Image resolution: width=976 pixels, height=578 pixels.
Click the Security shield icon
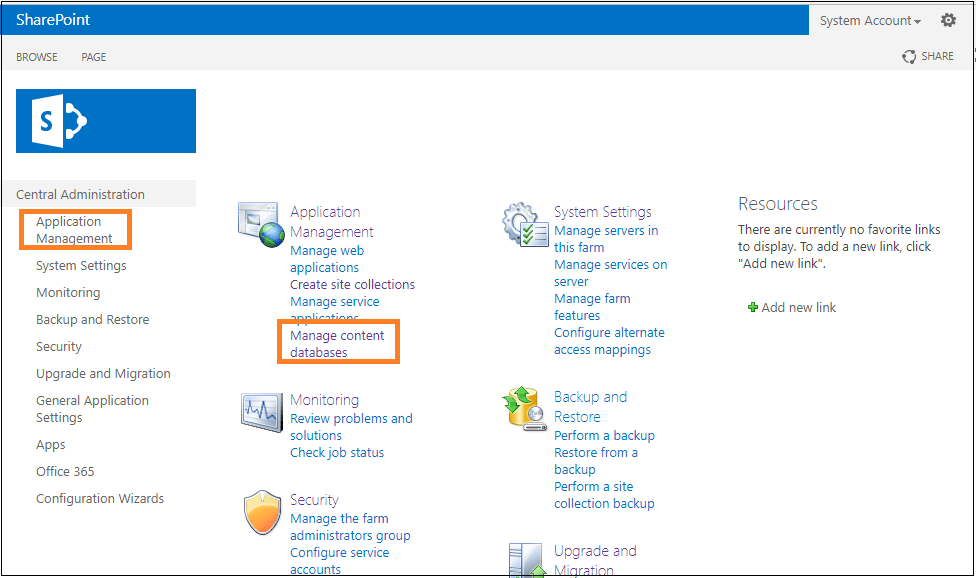(x=263, y=513)
